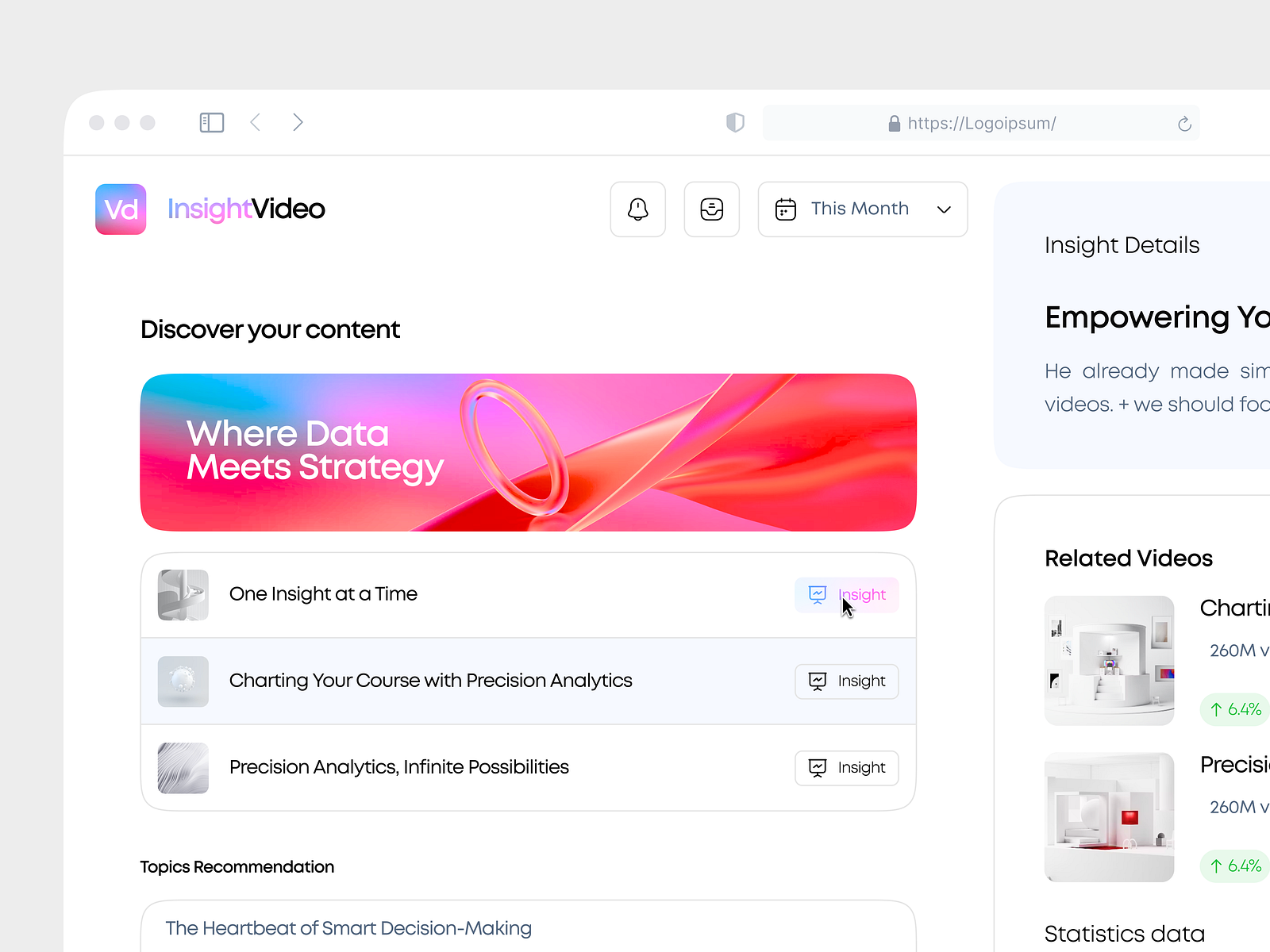
Task: Click the calendar icon inside the This Month filter
Action: [785, 209]
